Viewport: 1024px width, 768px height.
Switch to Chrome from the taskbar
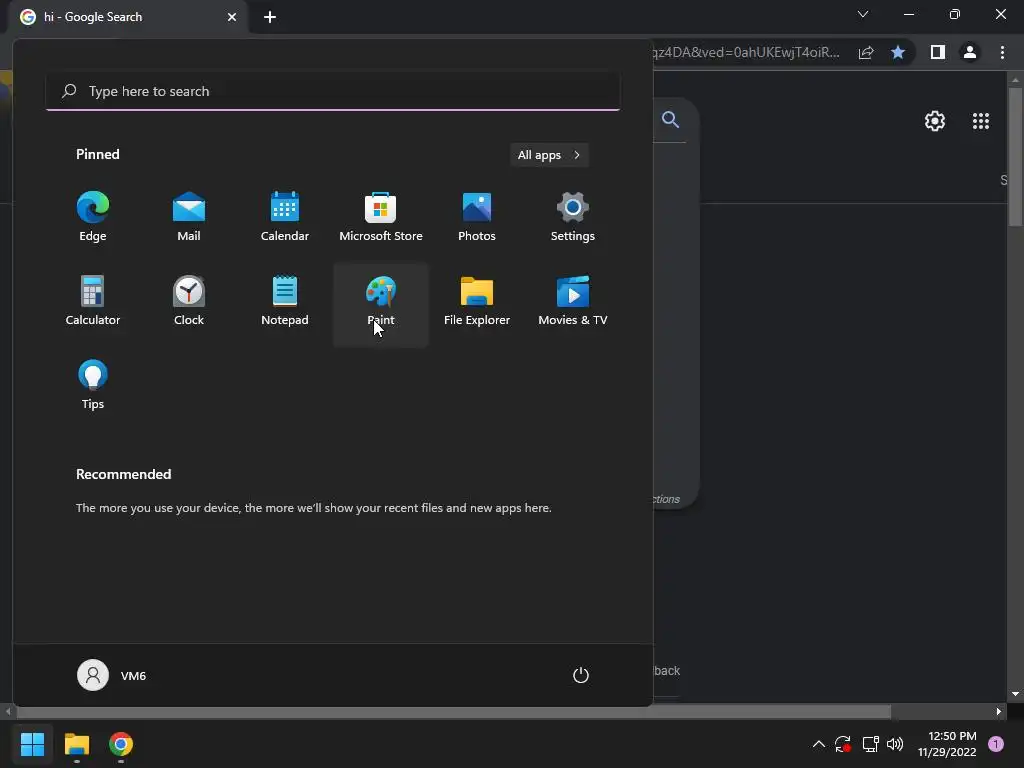point(121,744)
